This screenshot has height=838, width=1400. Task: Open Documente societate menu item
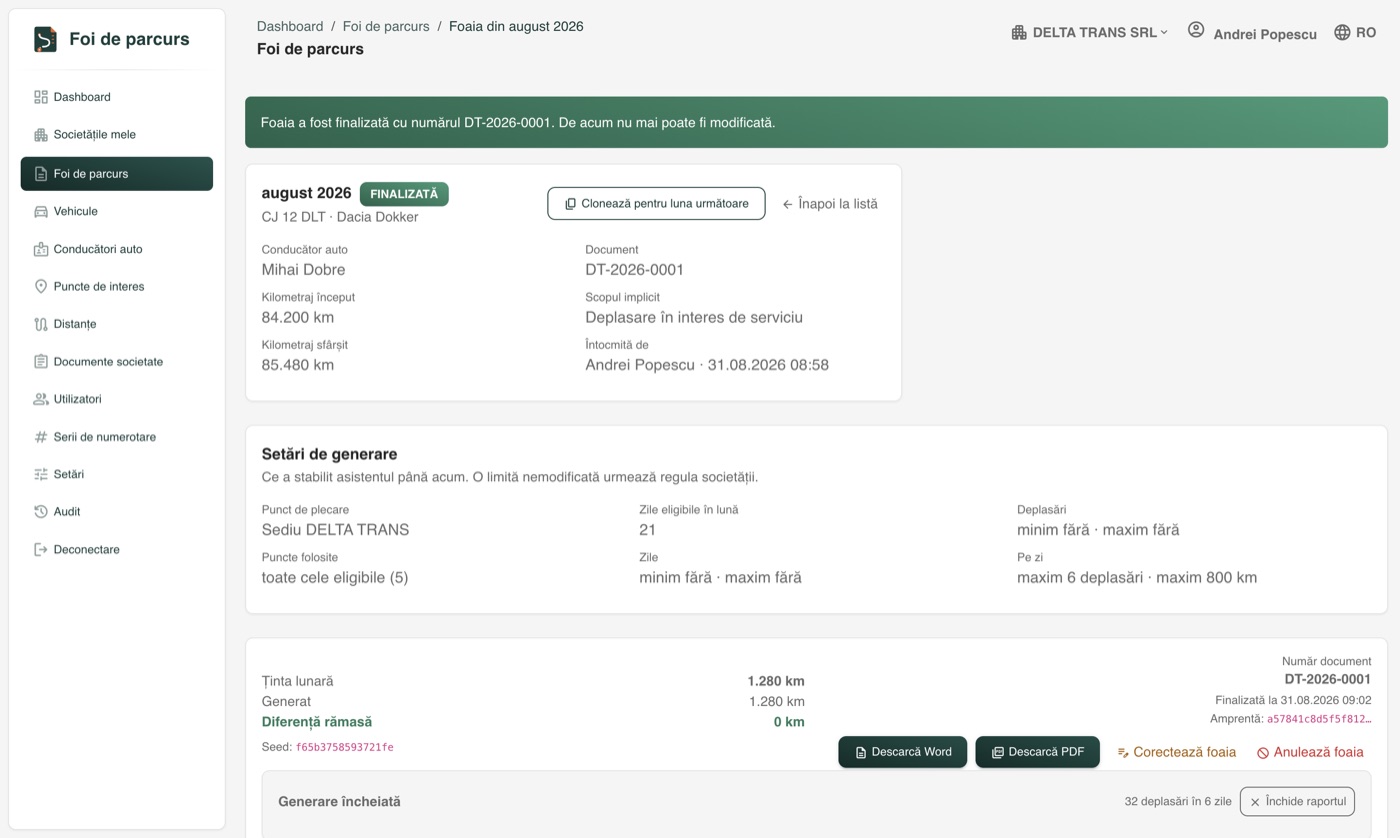point(117,362)
